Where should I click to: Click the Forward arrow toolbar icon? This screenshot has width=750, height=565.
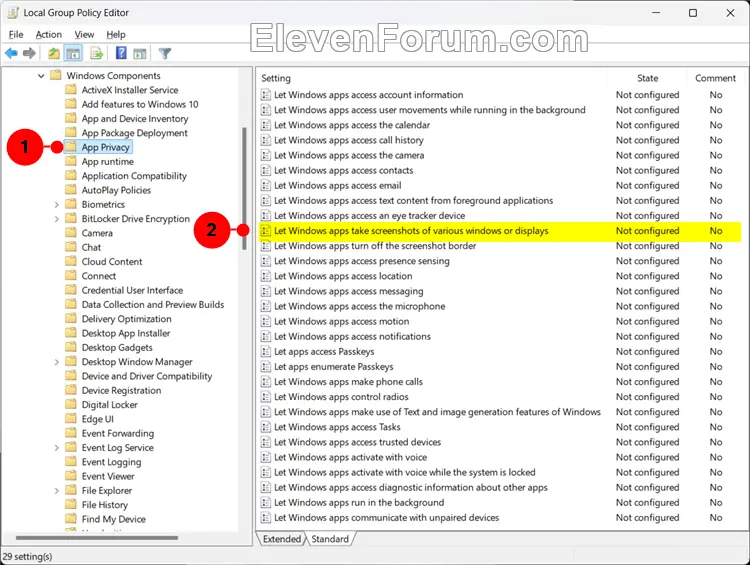point(30,54)
